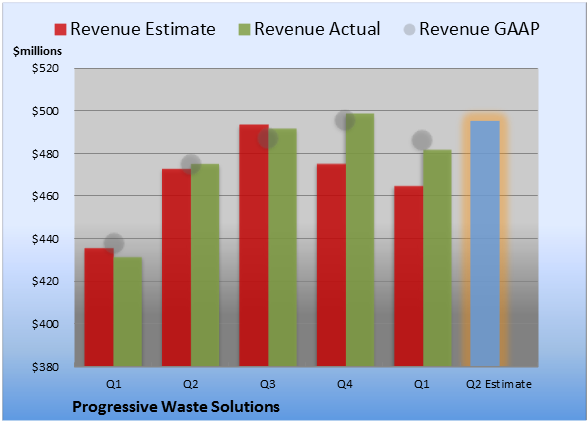Select the red estimate bar above Q2
The width and height of the screenshot is (588, 422).
point(176,267)
